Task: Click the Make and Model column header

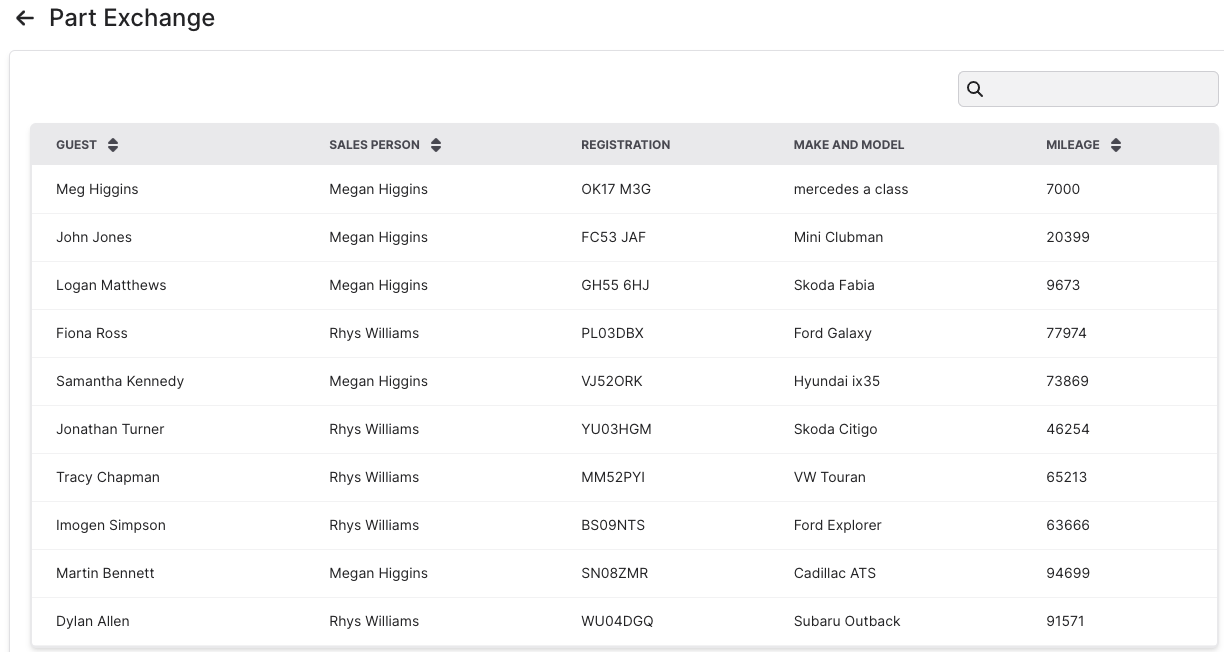Action: coord(848,145)
